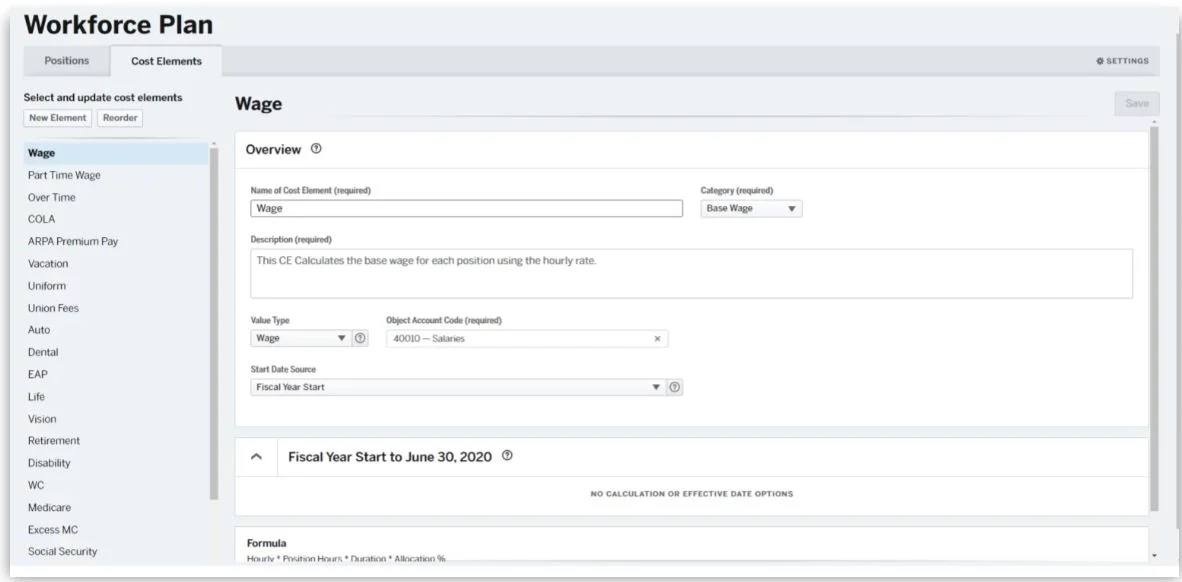
Task: Click the New Element button
Action: point(58,118)
